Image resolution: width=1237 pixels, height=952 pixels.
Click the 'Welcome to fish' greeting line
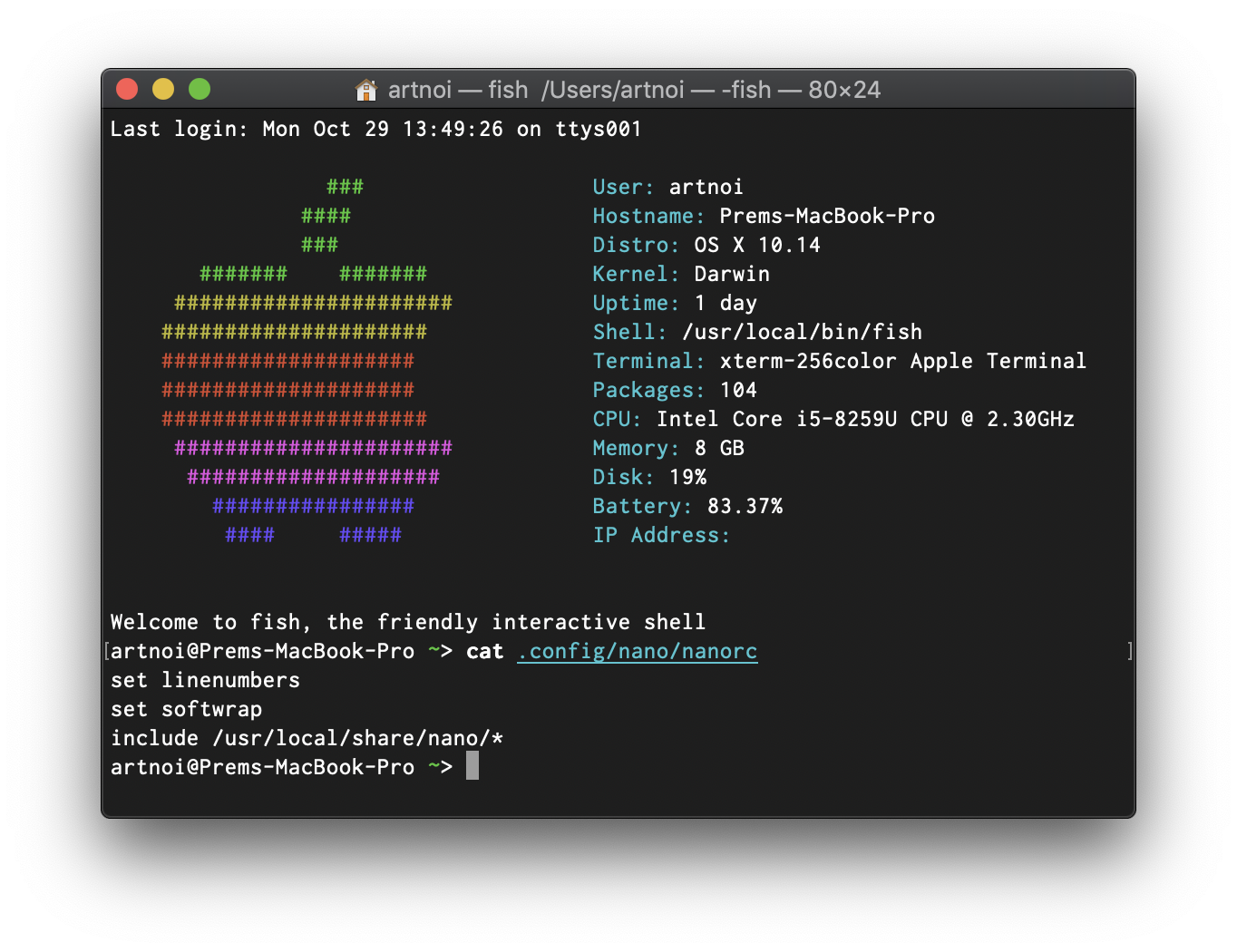click(408, 622)
